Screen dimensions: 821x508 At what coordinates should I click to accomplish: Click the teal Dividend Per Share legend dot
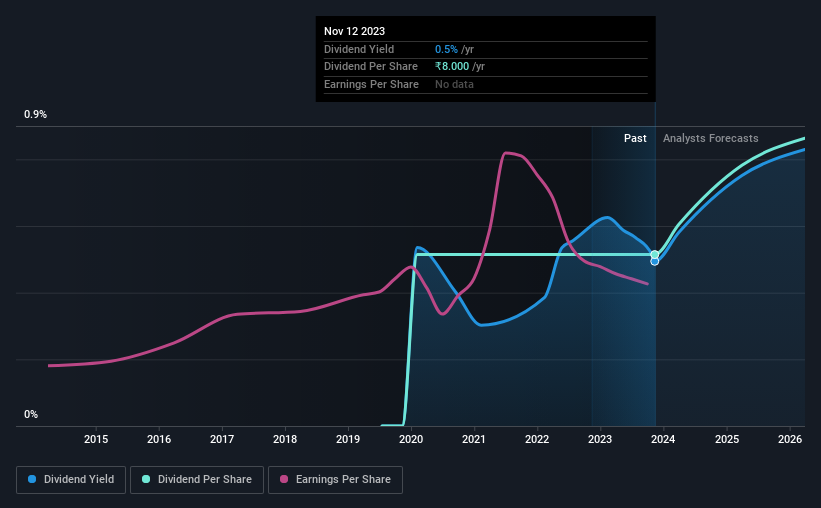(x=146, y=479)
